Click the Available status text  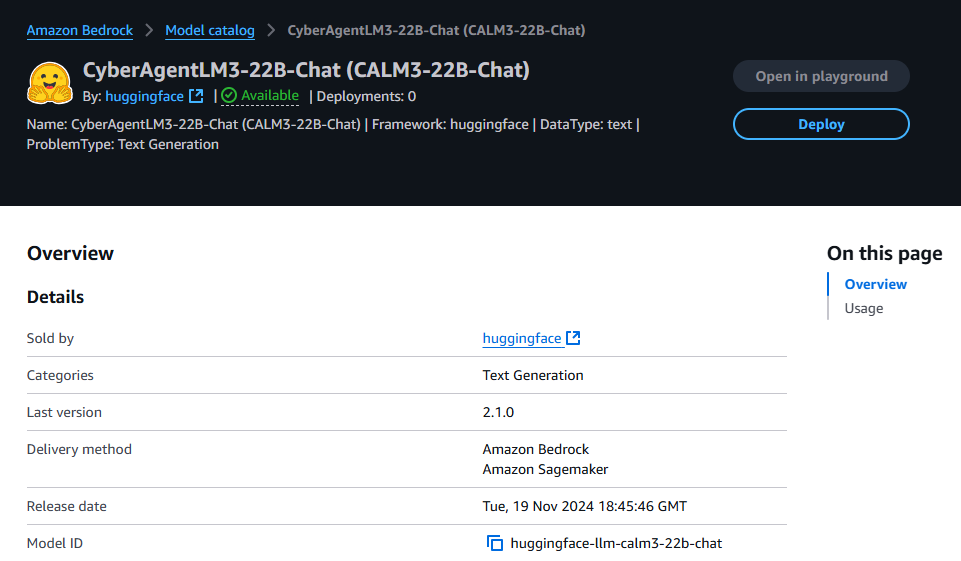(x=270, y=96)
